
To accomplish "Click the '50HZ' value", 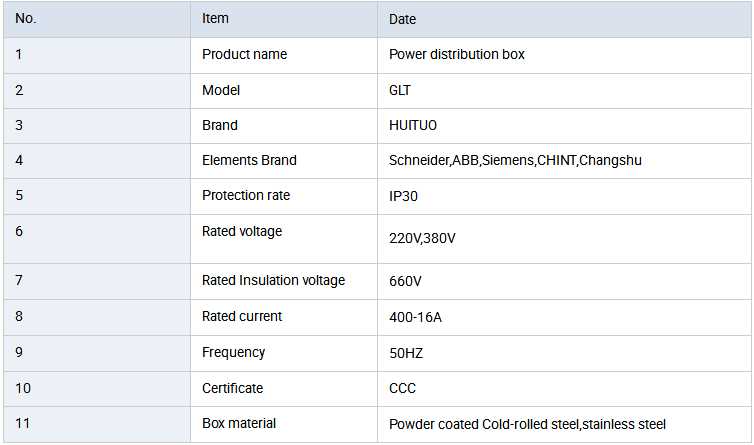I will (407, 353).
